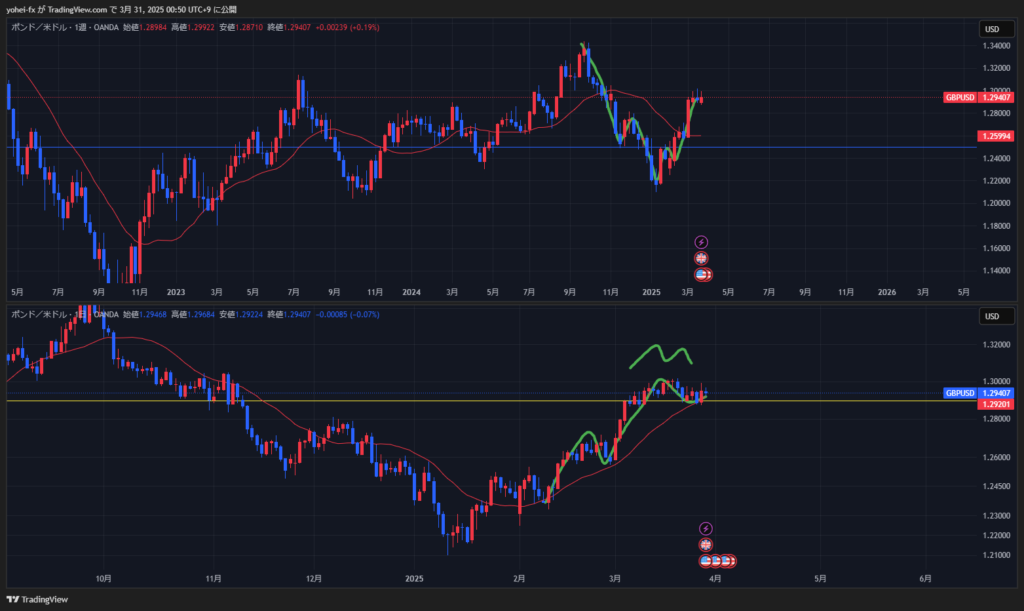Click the UK flag event icon on the daily chart
1024x611 pixels.
point(706,545)
